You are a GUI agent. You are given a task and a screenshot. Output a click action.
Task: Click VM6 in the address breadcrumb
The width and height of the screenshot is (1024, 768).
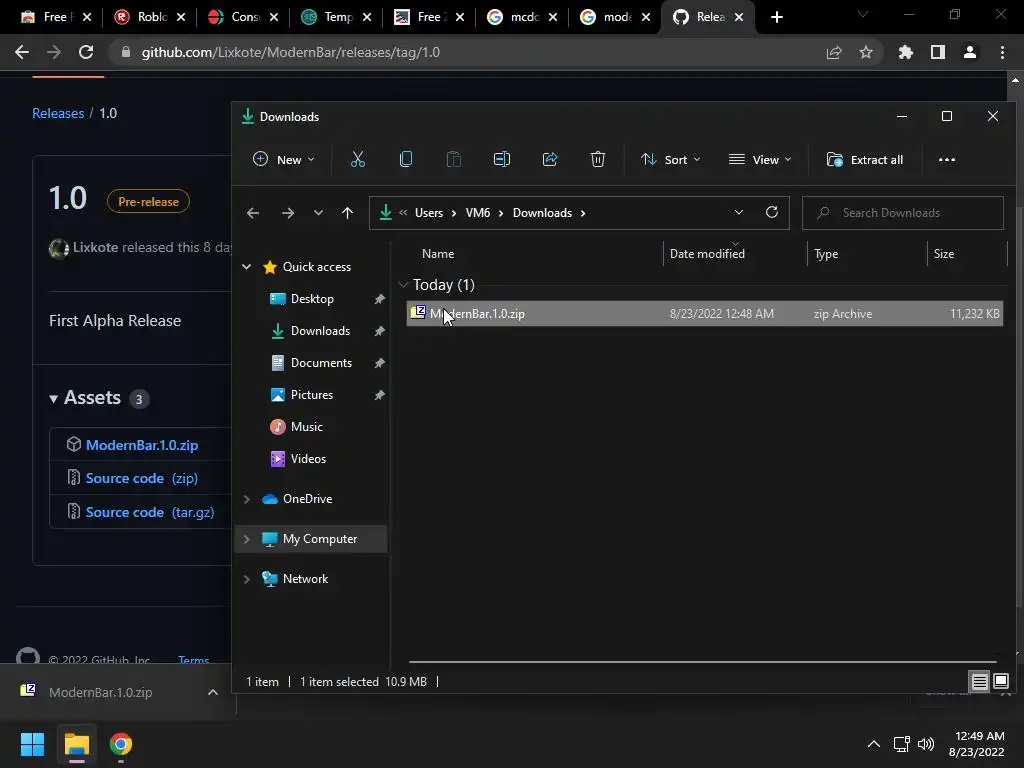(477, 213)
